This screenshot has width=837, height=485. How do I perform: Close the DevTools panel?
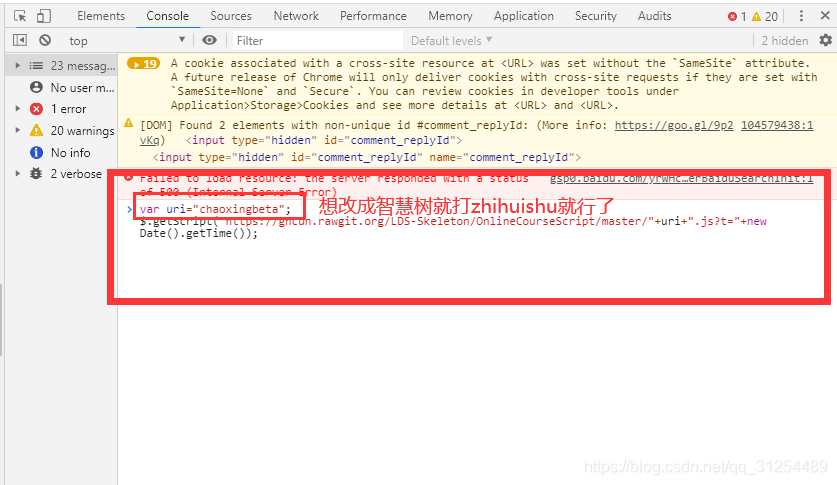coord(825,16)
